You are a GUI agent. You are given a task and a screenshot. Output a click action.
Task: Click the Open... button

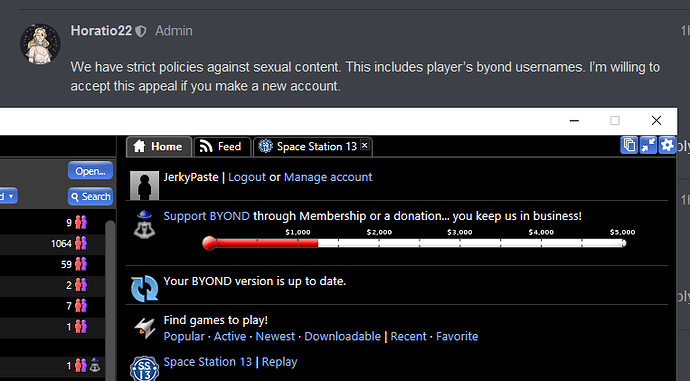click(x=90, y=171)
